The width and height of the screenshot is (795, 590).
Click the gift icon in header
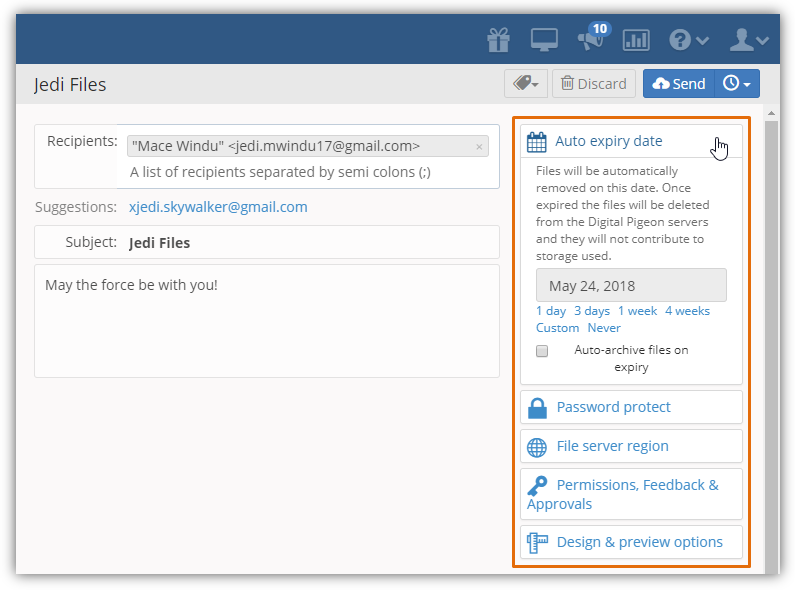click(x=498, y=40)
